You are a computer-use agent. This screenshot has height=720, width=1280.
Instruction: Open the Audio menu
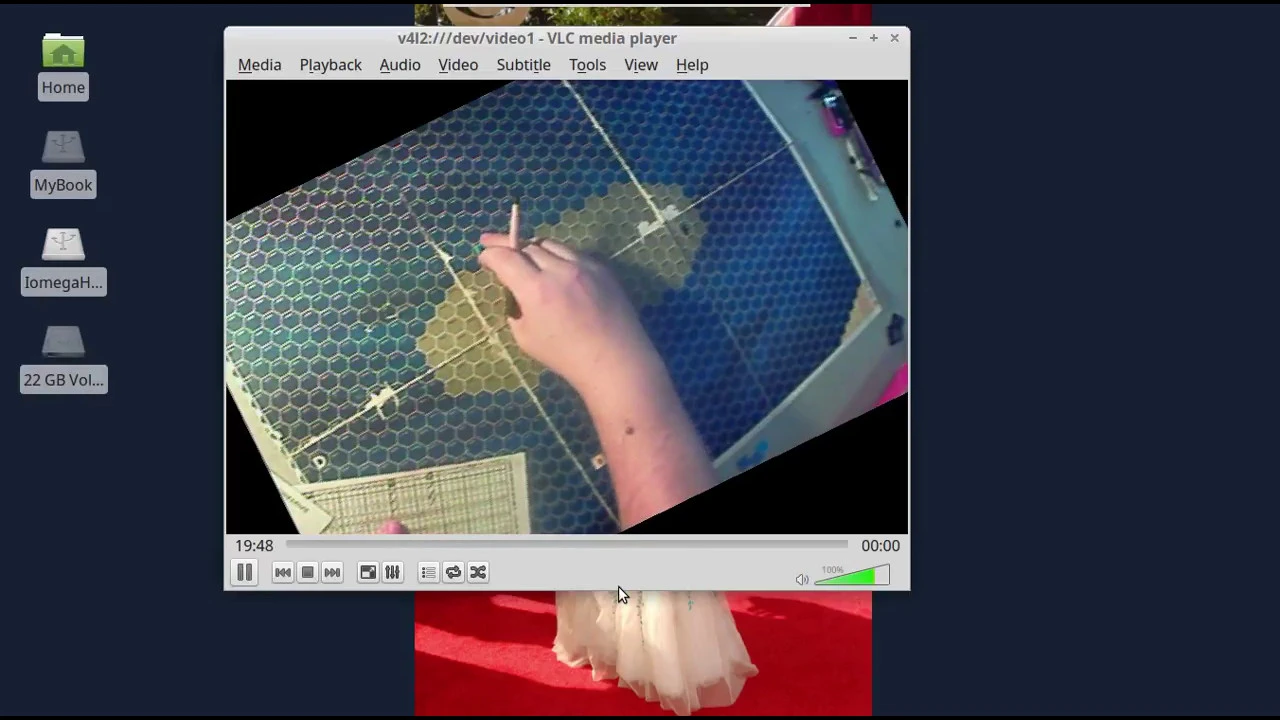point(400,65)
